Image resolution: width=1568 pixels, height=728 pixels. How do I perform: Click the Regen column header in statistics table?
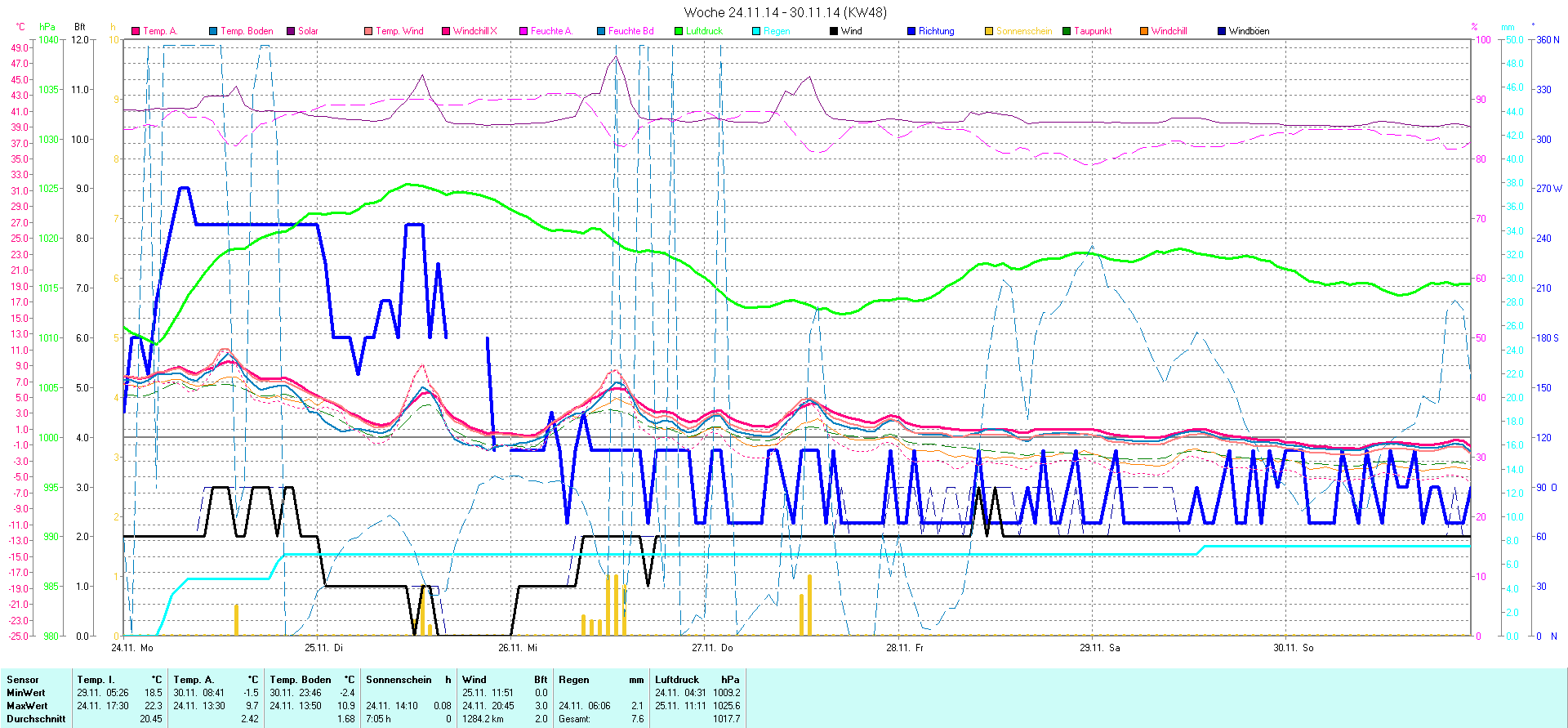573,680
